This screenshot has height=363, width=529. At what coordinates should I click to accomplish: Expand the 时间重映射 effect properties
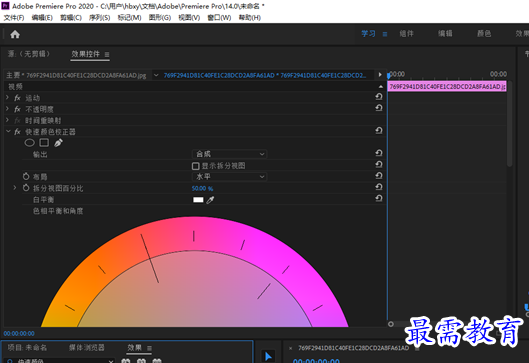coord(7,120)
